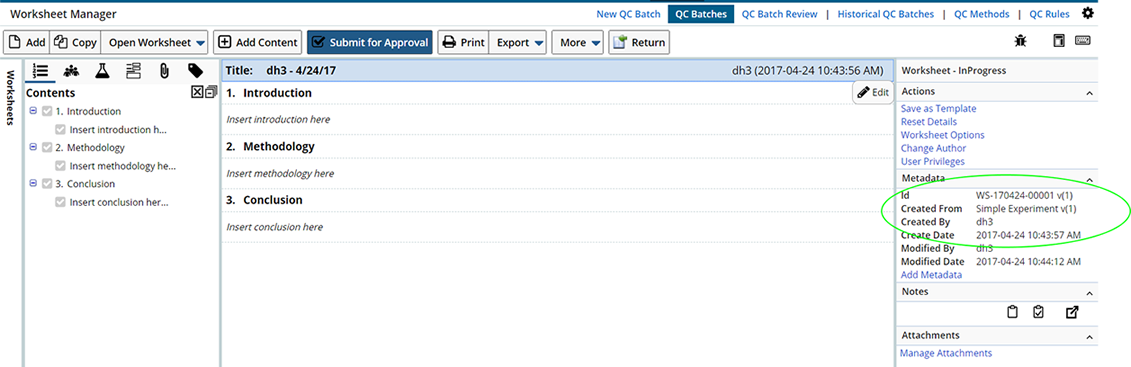This screenshot has height=367, width=1131.
Task: Click the Save as Template link
Action: pyautogui.click(x=938, y=108)
